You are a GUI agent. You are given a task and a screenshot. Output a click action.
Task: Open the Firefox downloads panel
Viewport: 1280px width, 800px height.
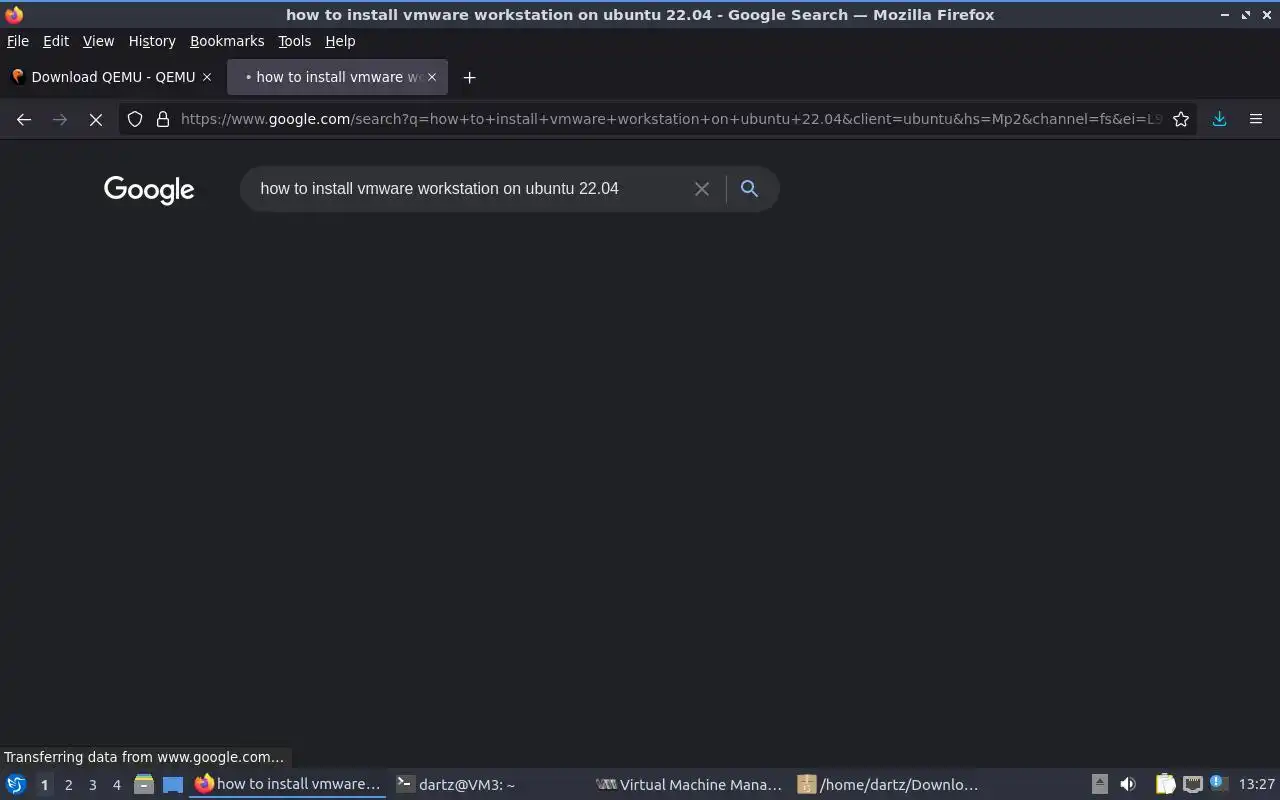(x=1219, y=119)
